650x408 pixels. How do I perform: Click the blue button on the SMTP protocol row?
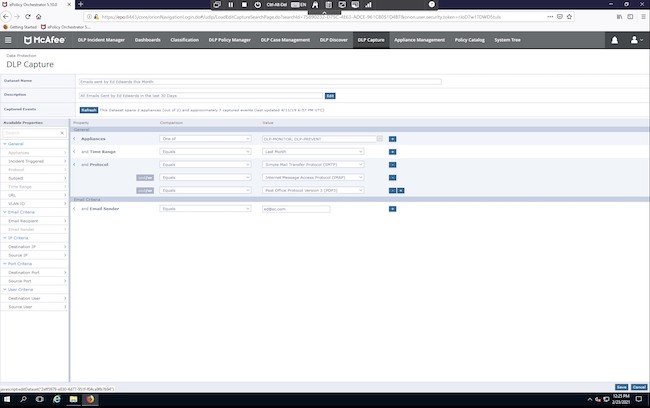pos(393,165)
